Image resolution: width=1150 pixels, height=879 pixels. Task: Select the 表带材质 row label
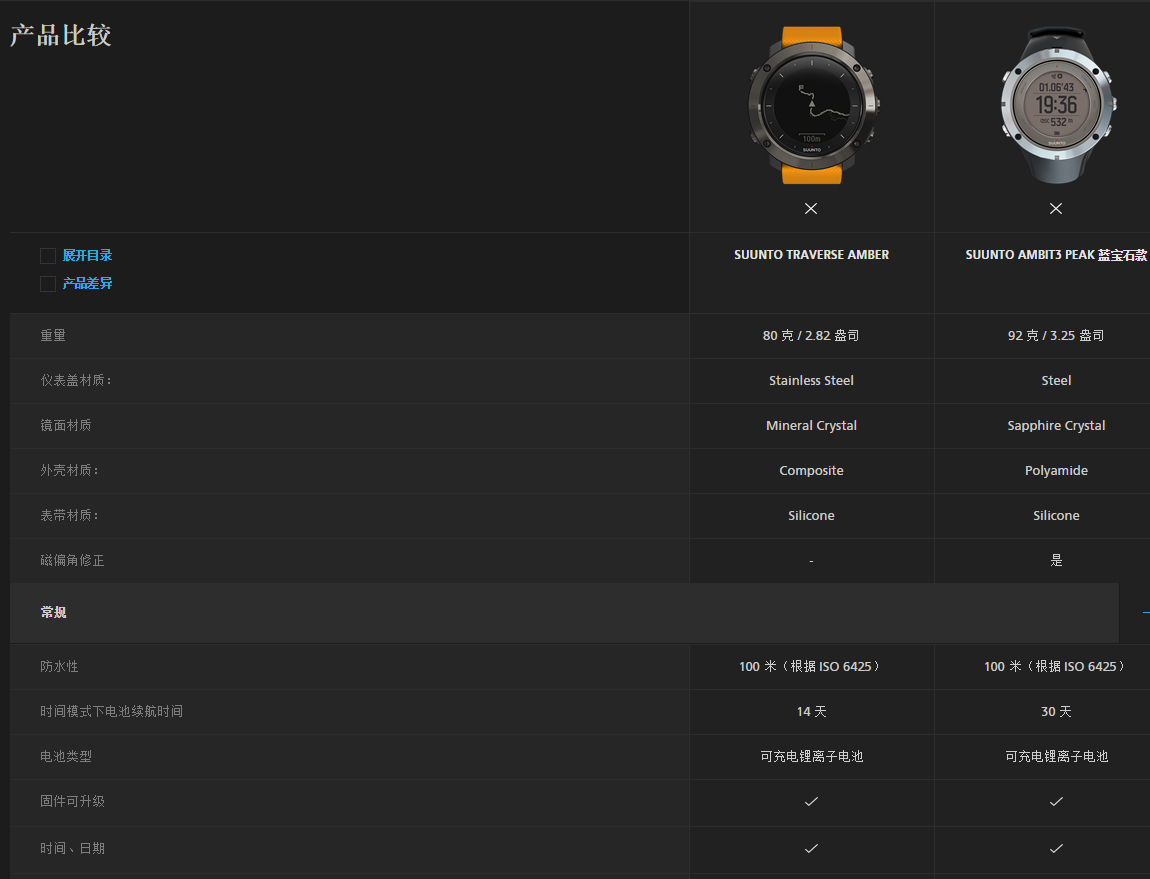coord(69,515)
